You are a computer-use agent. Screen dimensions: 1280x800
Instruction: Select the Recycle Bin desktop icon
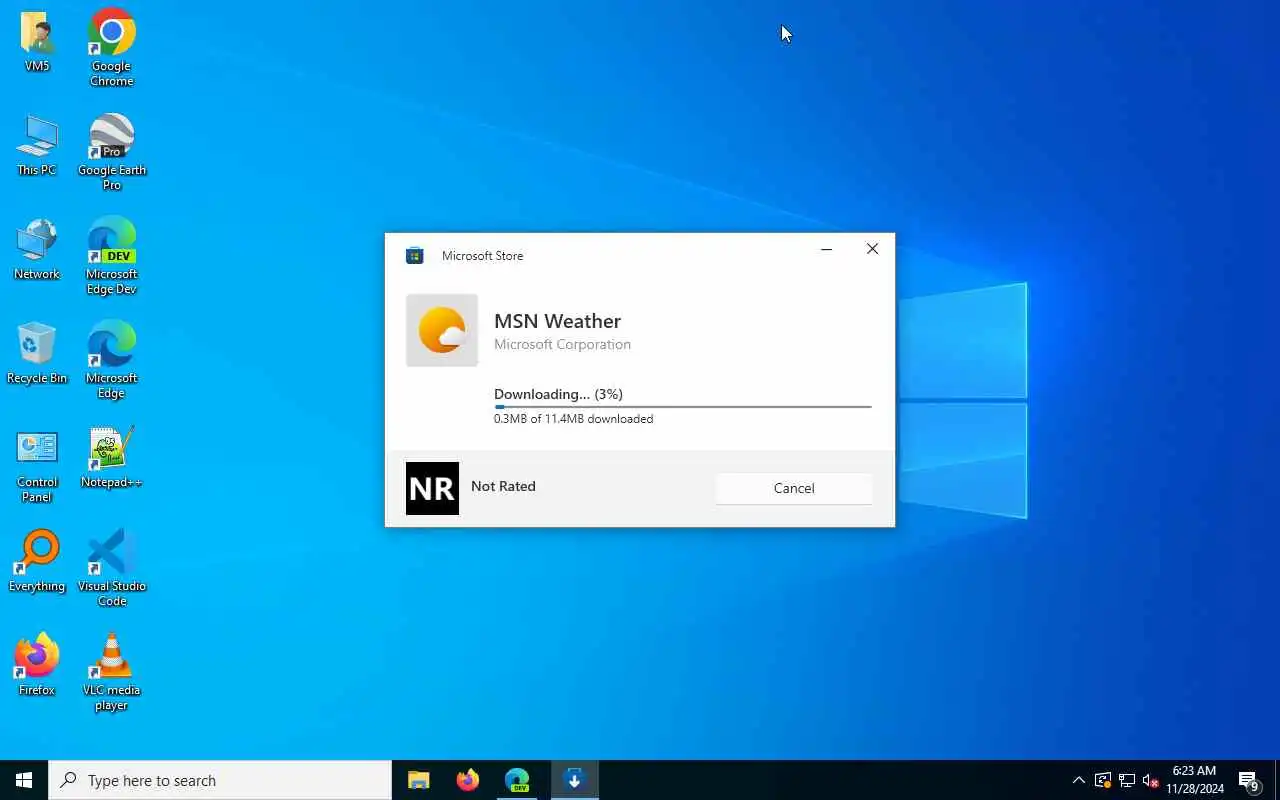click(x=37, y=354)
